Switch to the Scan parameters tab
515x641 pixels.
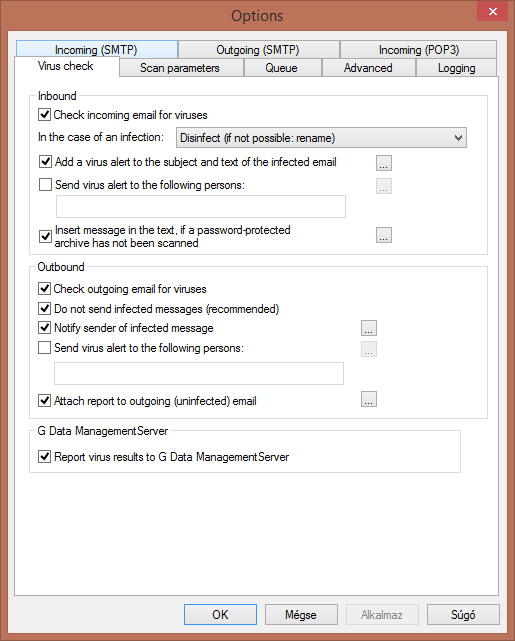coord(180,68)
